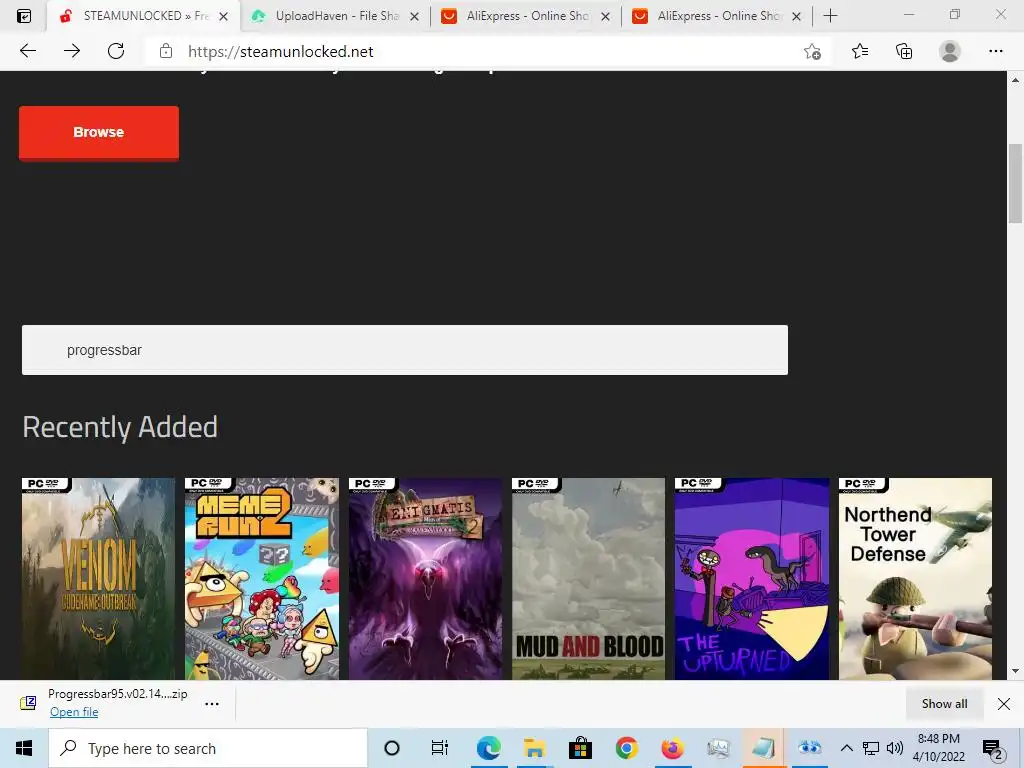Close the second AliExpress tab
The height and width of the screenshot is (768, 1024).
796,16
